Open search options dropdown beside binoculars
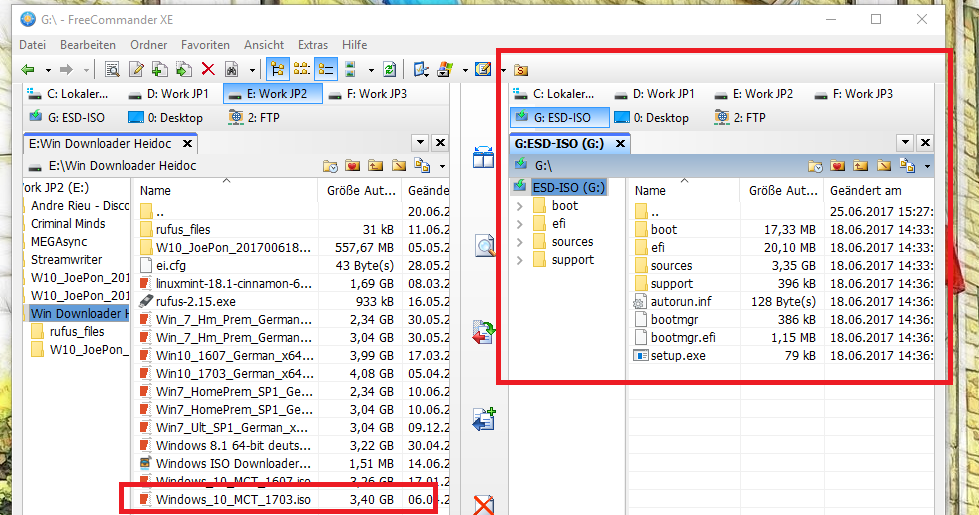Image resolution: width=979 pixels, height=515 pixels. [x=252, y=70]
